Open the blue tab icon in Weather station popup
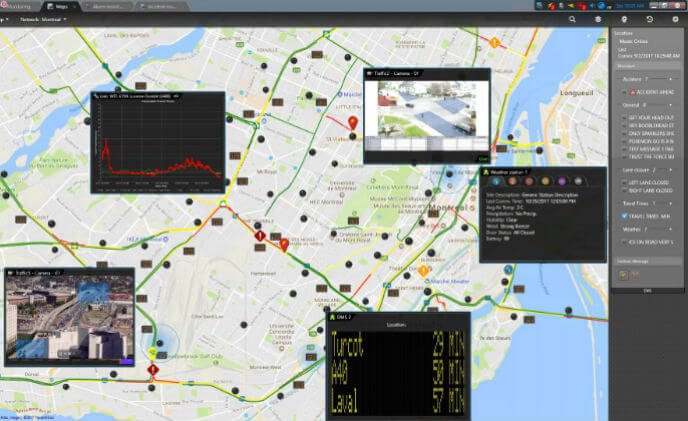The width and height of the screenshot is (688, 421). [x=496, y=181]
